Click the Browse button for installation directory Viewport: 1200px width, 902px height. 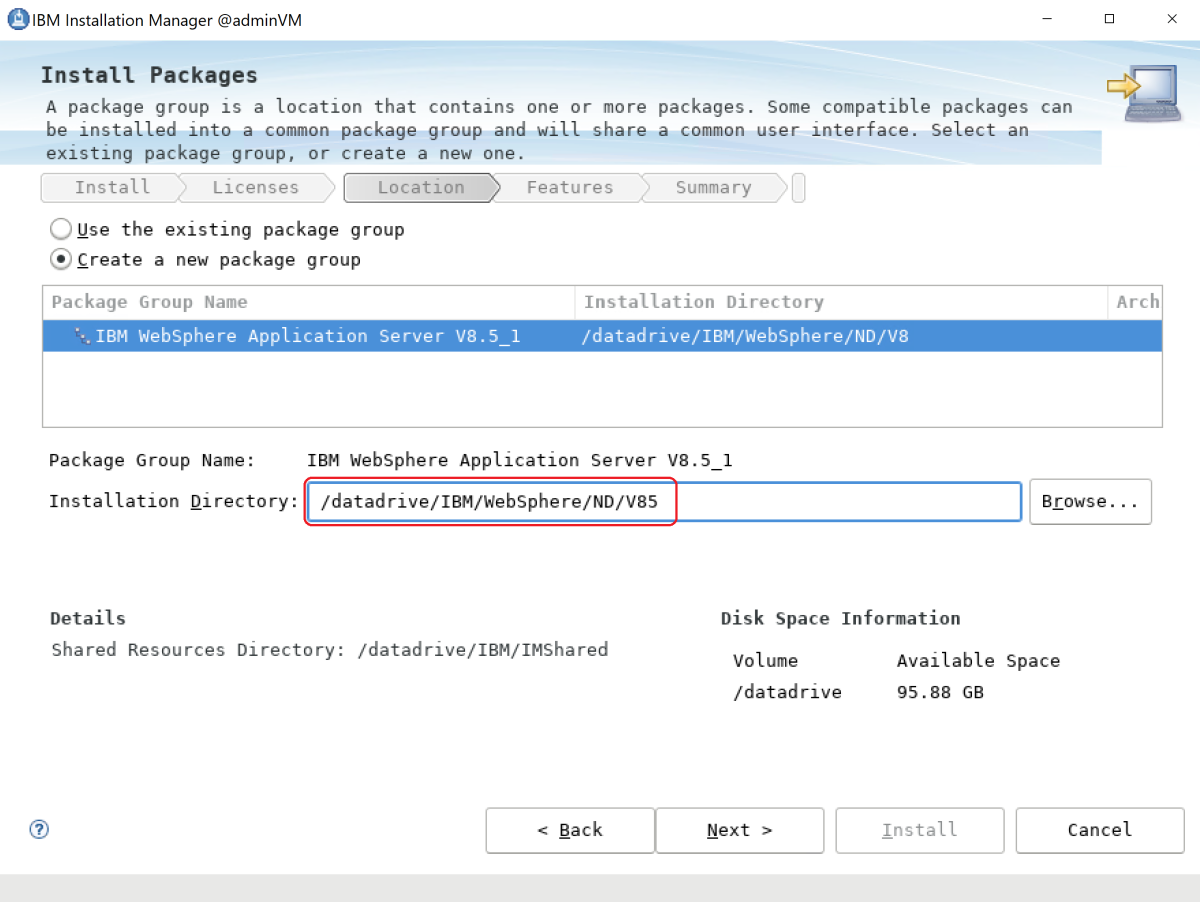click(x=1090, y=501)
